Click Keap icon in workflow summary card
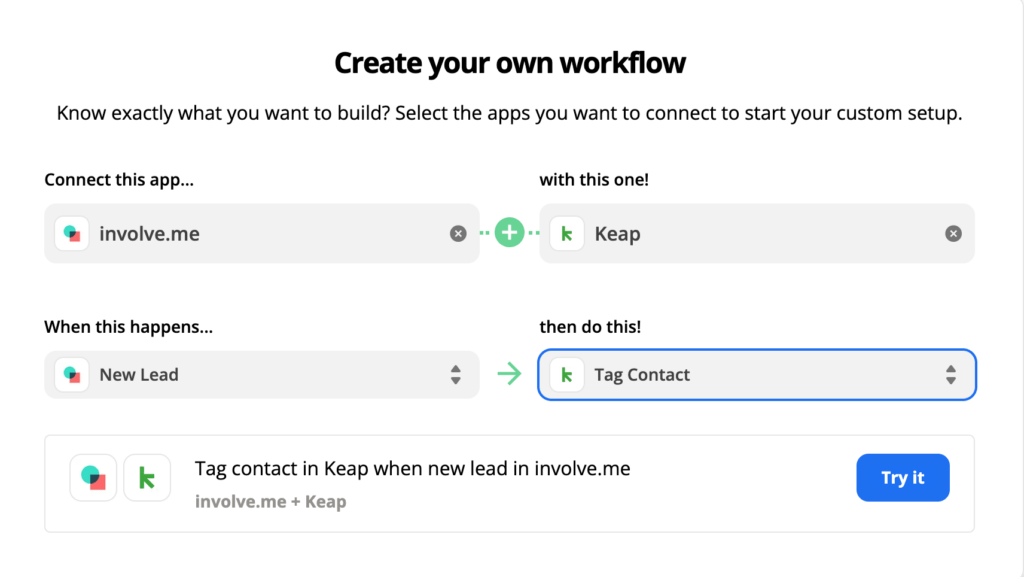The image size is (1024, 577). point(147,478)
